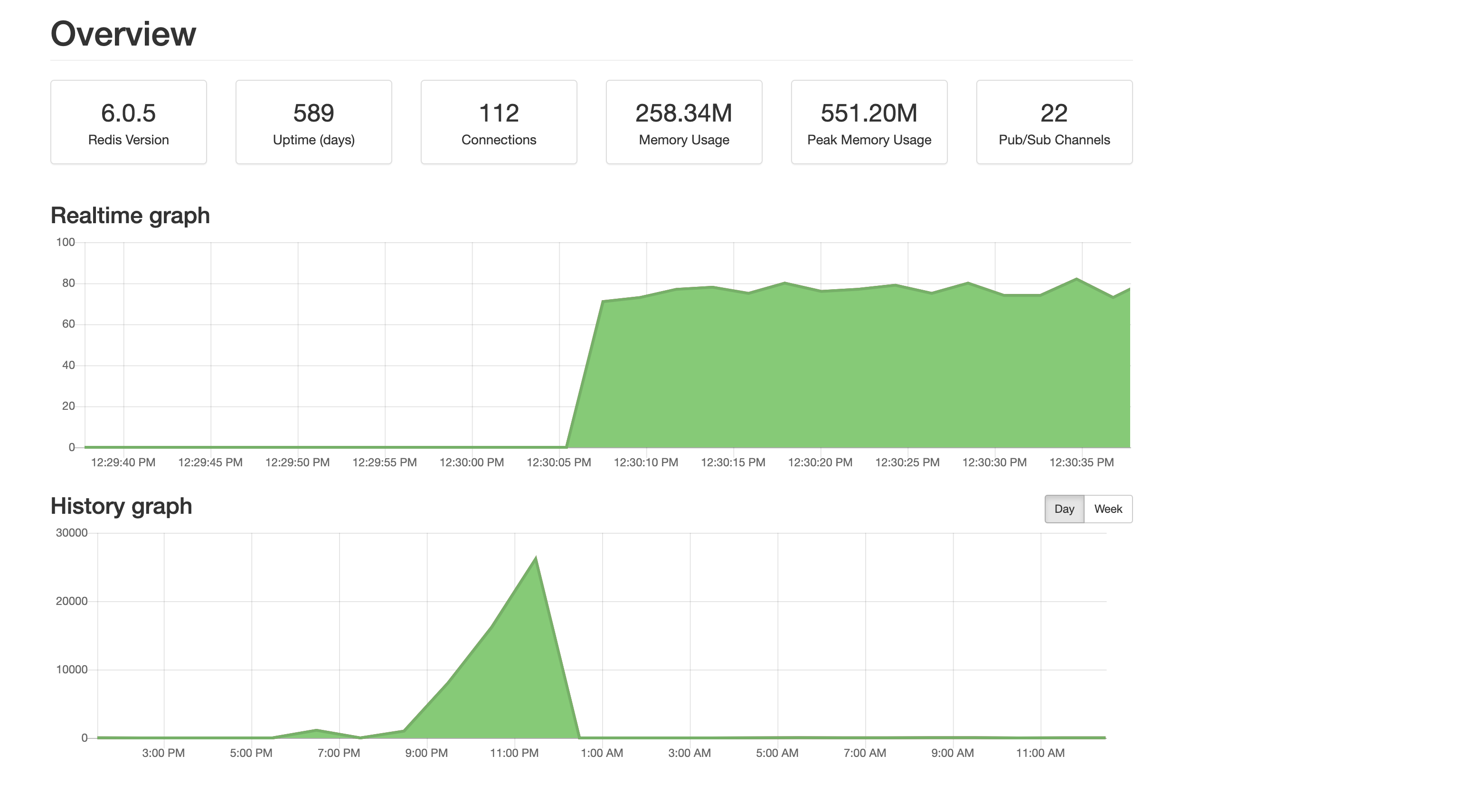Click the Memory Usage panel showing 258.34M
This screenshot has height=812, width=1473.
tap(684, 121)
